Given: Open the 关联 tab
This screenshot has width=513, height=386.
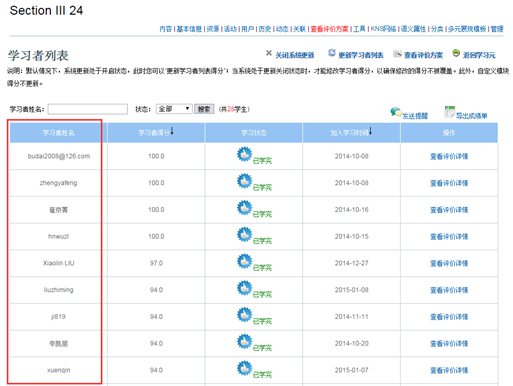Looking at the screenshot, I should tap(299, 29).
